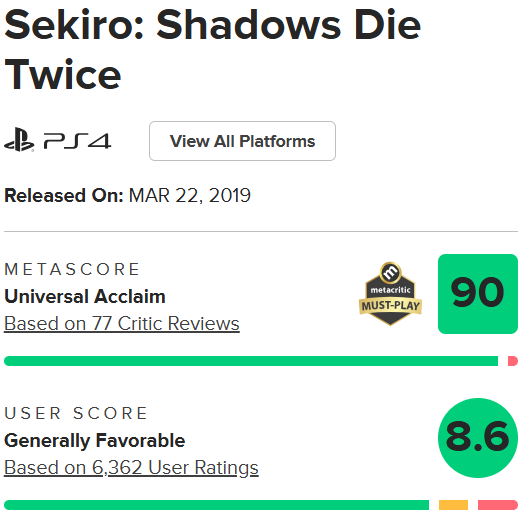The width and height of the screenshot is (527, 519).
Task: Click yellow mixed user ratings segment
Action: pyautogui.click(x=453, y=505)
